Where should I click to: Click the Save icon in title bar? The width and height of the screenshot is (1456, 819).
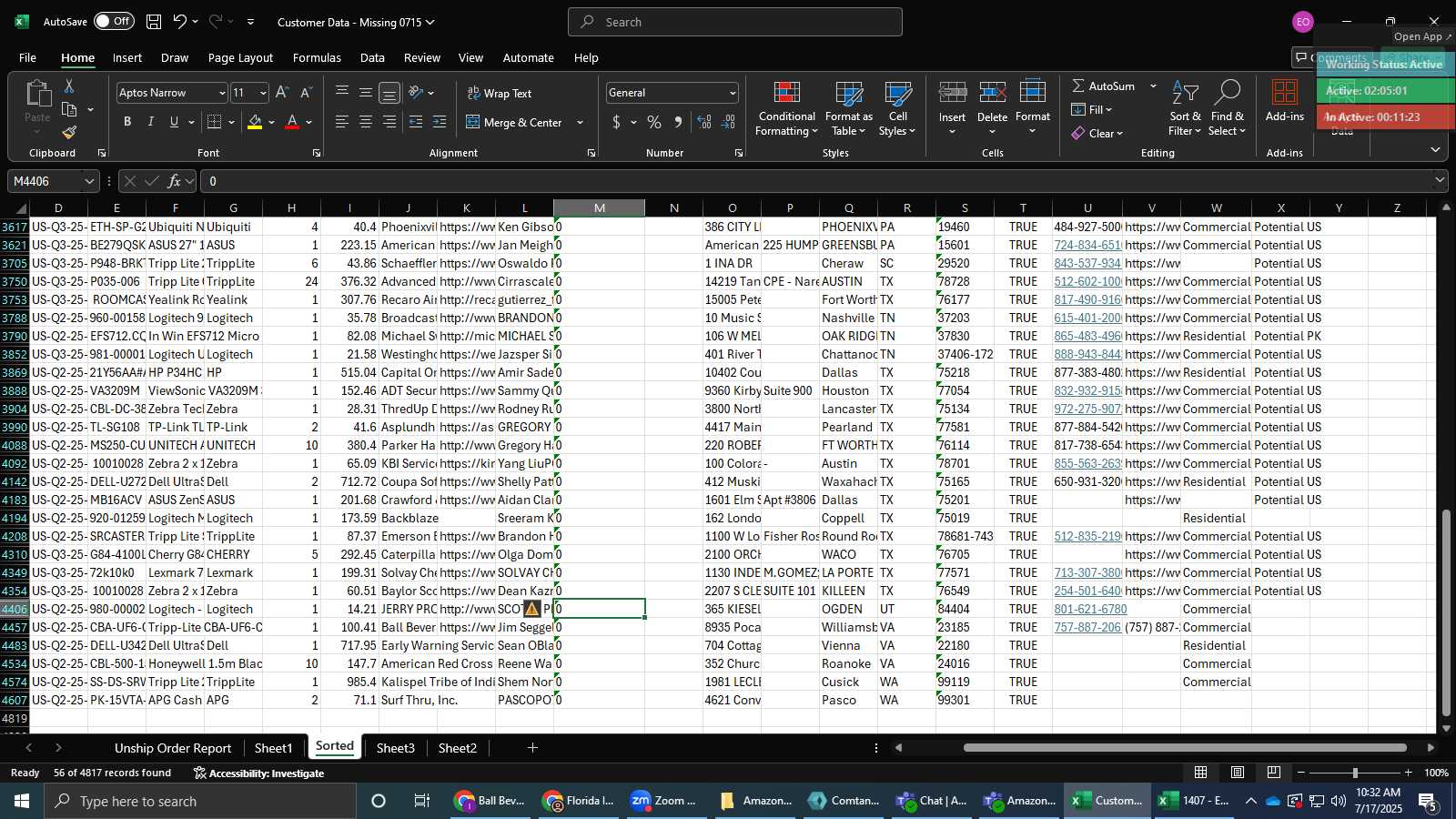(154, 22)
